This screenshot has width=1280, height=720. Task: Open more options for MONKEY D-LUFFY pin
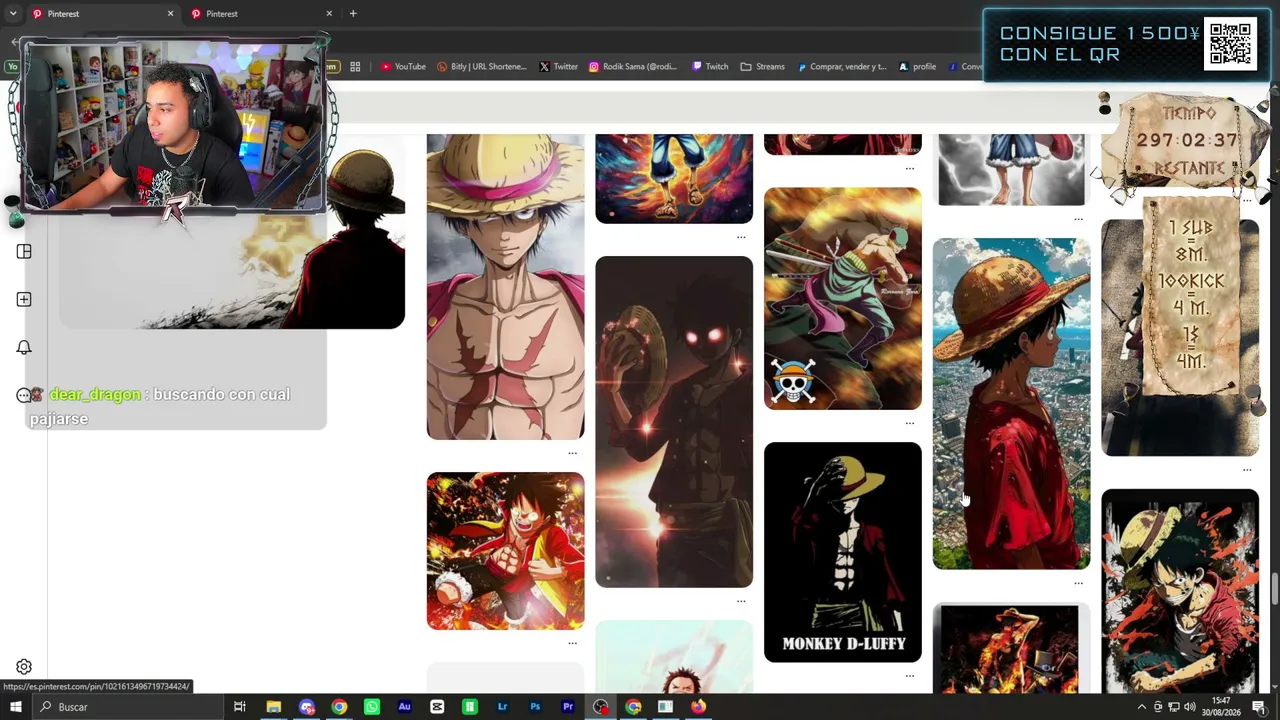[x=909, y=676]
